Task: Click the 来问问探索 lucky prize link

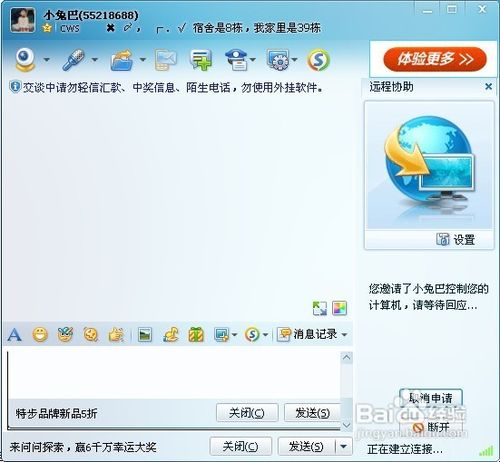Action: (83, 447)
